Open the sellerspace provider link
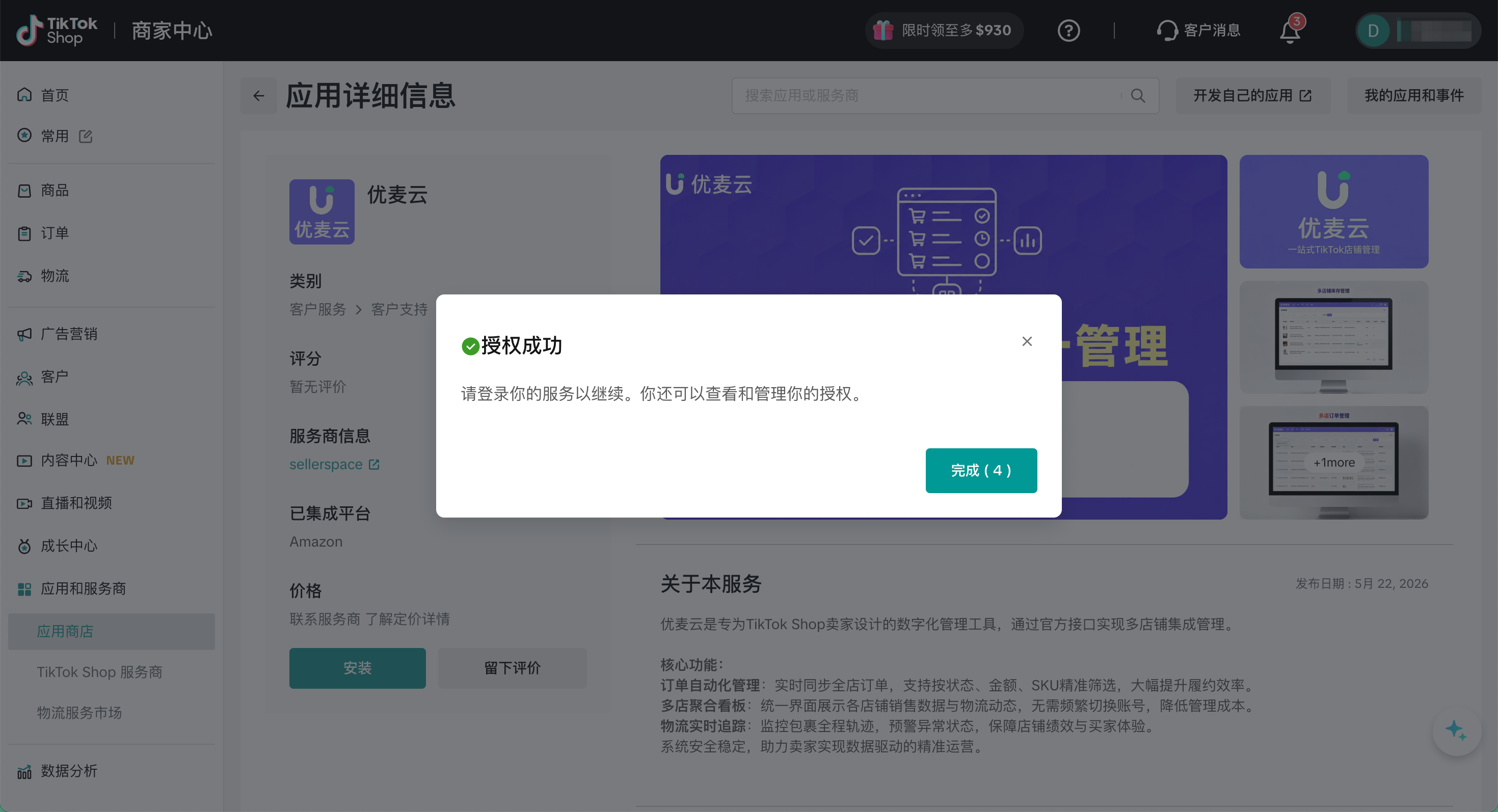1498x812 pixels. [x=326, y=465]
